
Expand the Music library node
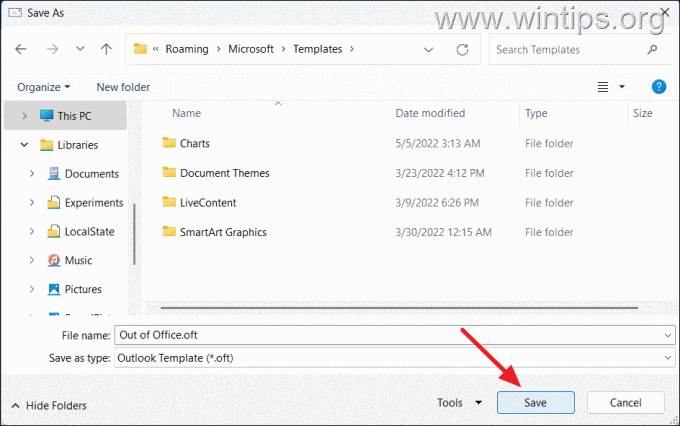pyautogui.click(x=32, y=260)
